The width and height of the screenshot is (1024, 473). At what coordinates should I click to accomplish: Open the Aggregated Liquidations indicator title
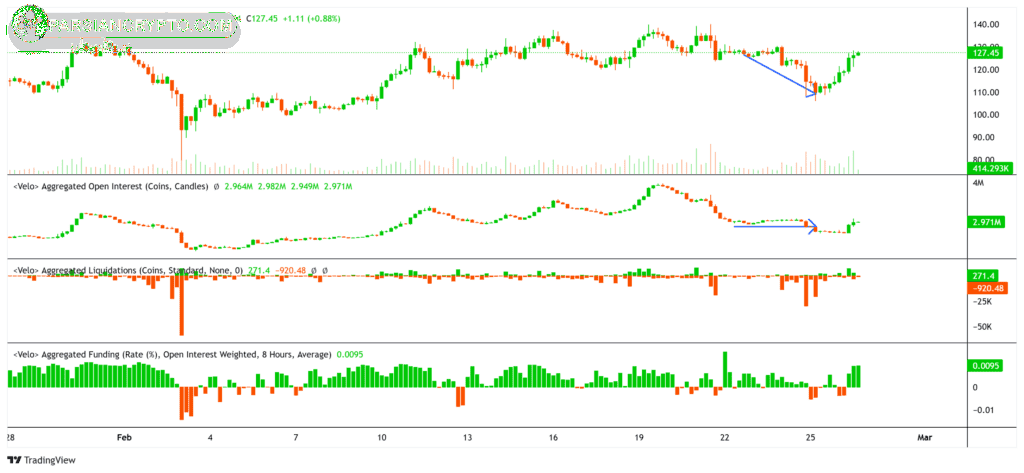(125, 270)
